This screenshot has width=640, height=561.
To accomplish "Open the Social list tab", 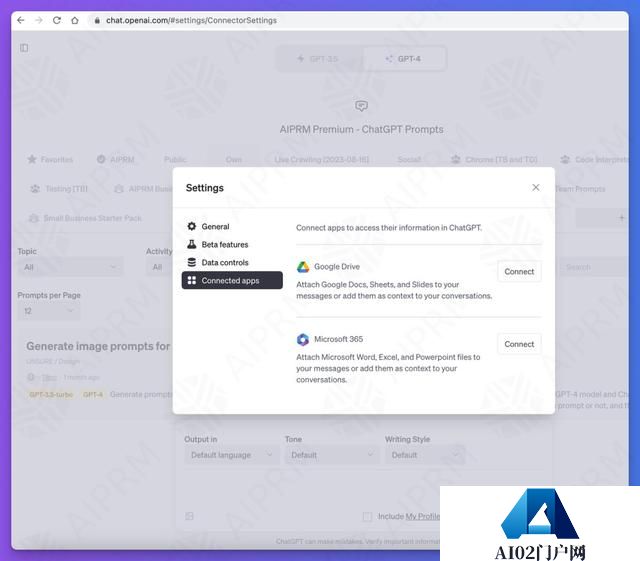I will (x=409, y=159).
